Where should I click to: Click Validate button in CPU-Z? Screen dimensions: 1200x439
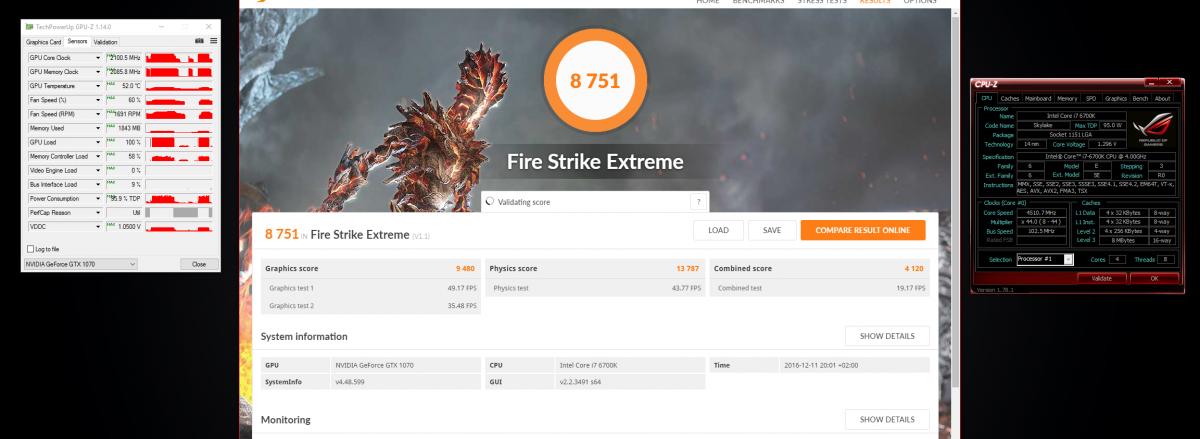(1101, 278)
